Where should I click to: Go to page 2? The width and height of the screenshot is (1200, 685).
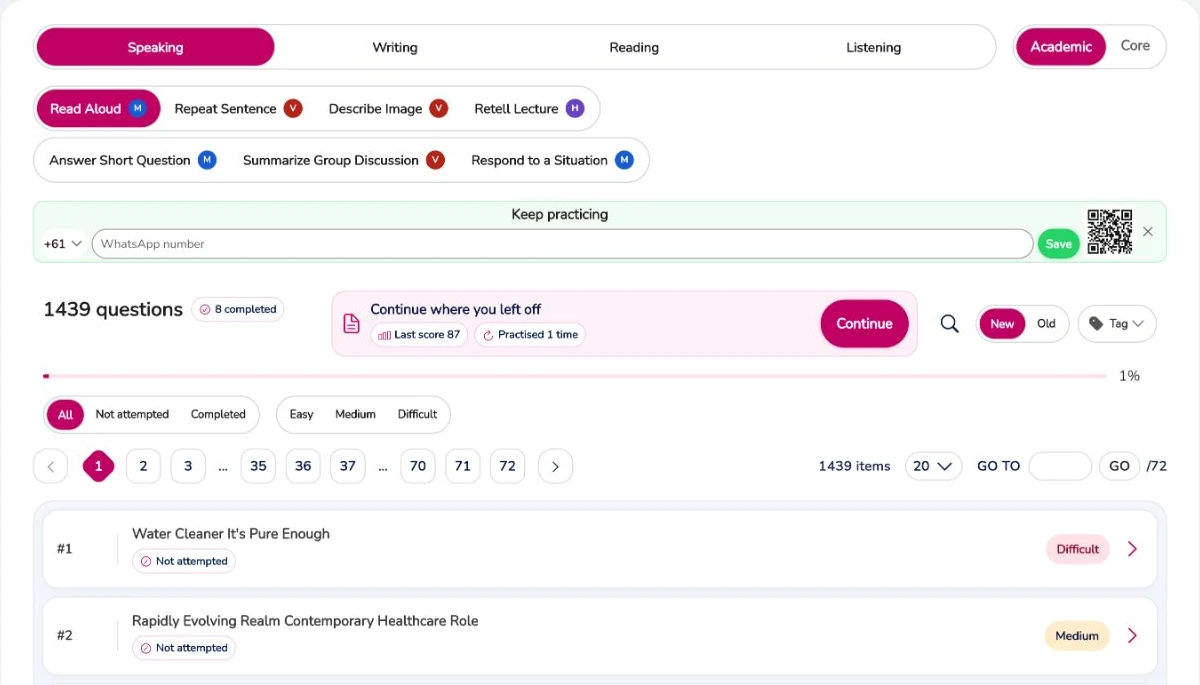[143, 466]
